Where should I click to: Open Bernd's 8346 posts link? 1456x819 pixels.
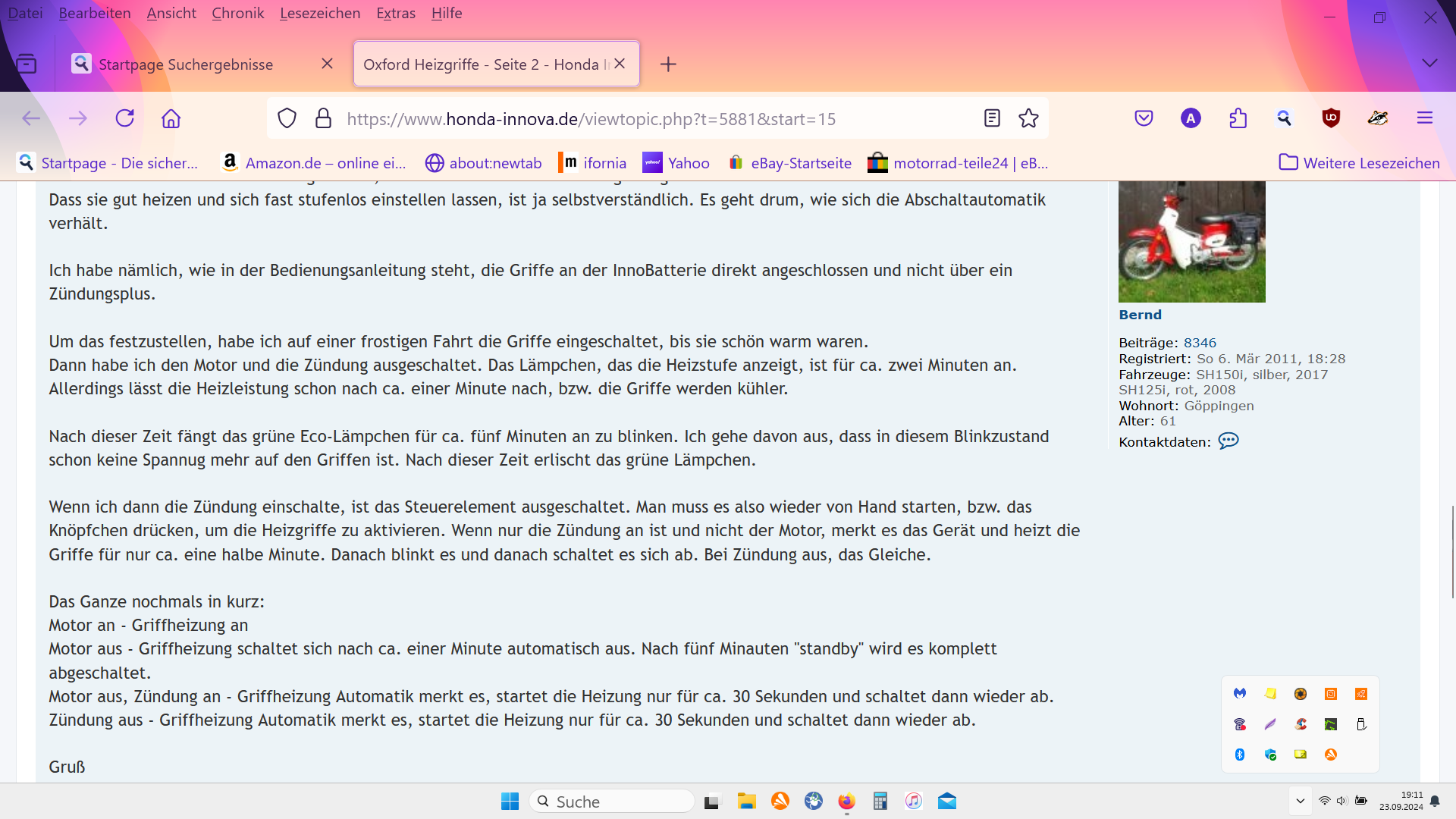1200,343
